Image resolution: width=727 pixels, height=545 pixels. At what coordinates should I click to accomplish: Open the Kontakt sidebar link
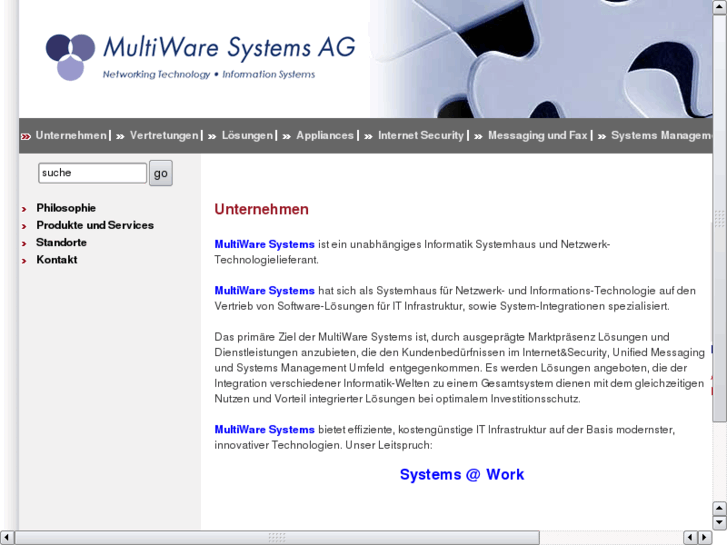(x=57, y=260)
